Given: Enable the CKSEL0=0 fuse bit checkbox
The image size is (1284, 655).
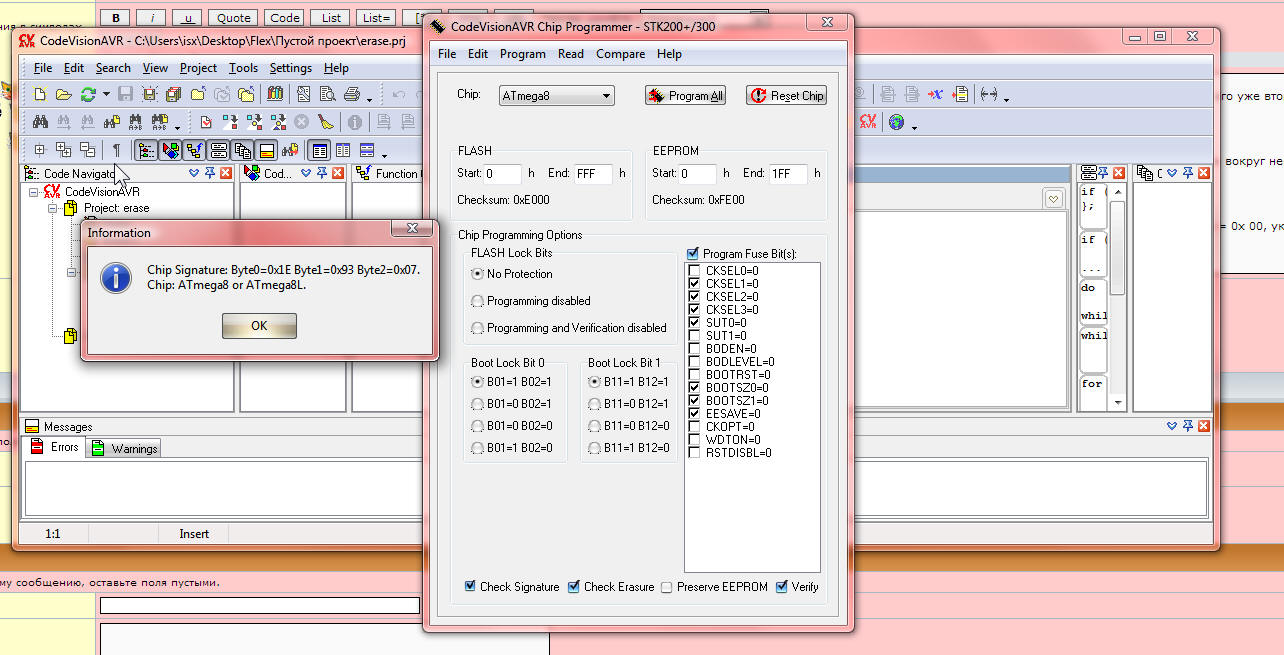Looking at the screenshot, I should coord(695,271).
